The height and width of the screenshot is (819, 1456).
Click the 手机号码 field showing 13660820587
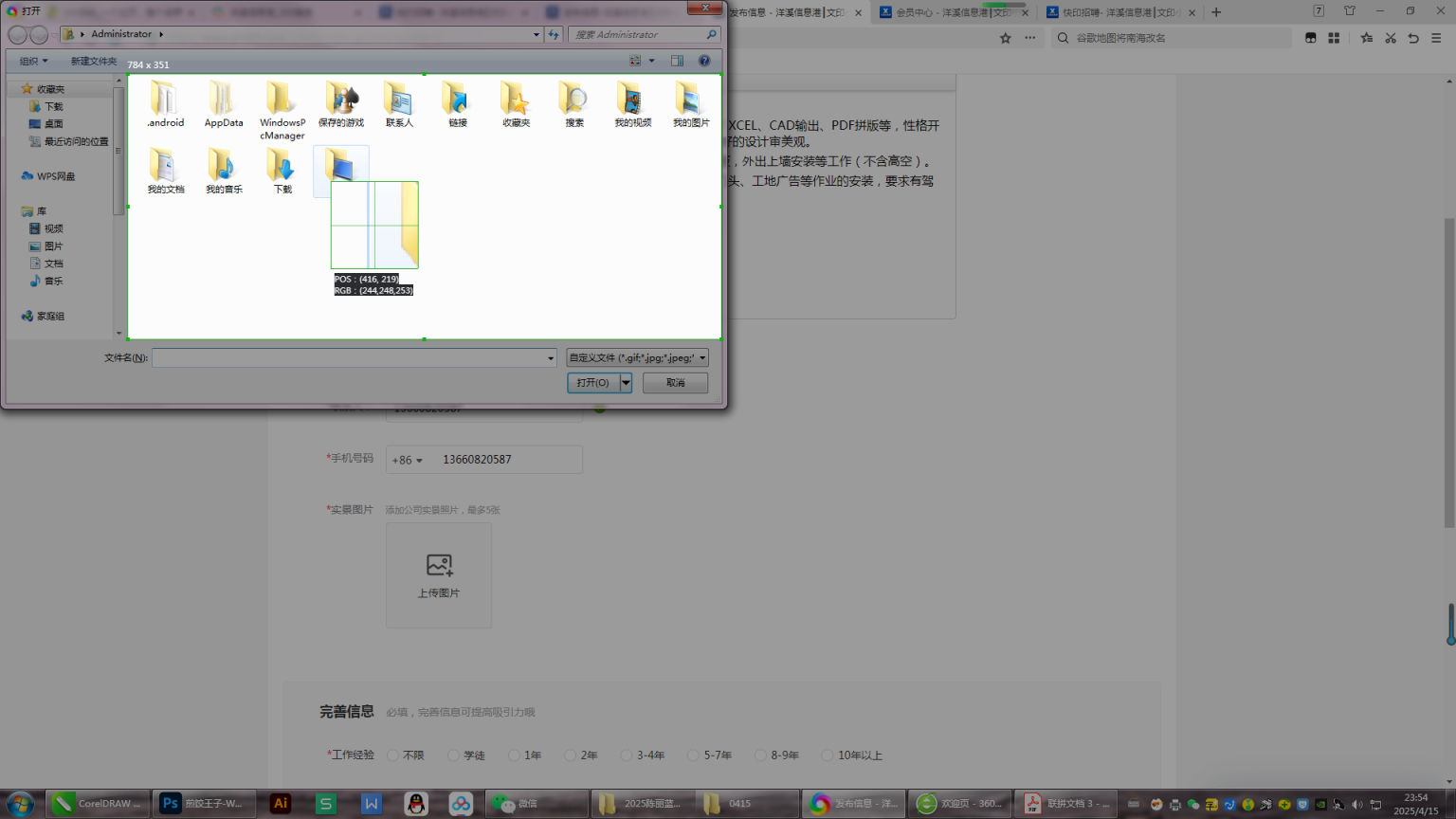point(483,460)
